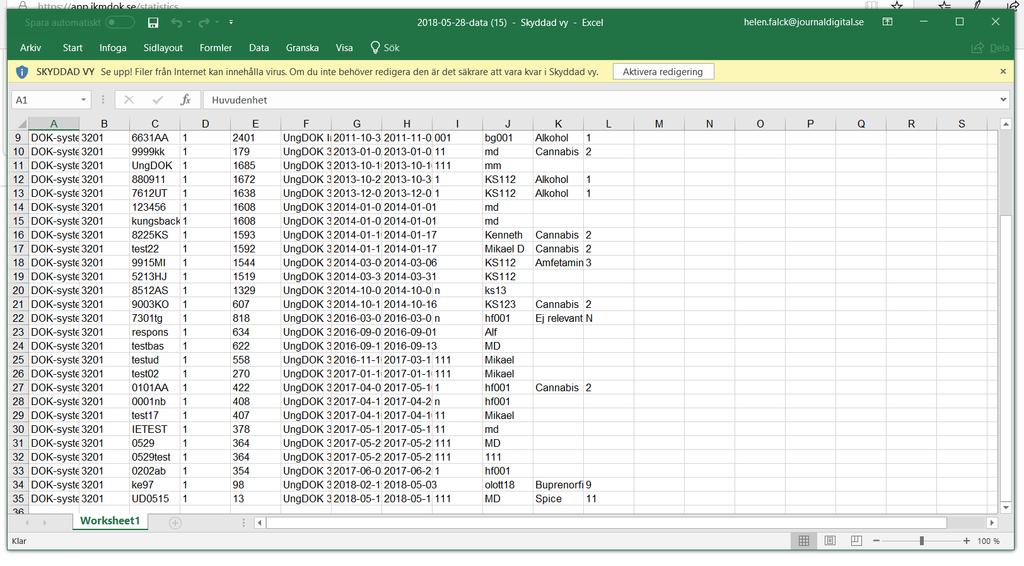Screen dimensions: 1024x566
Task: Click the shield icon in Protected View bar
Action: tap(22, 72)
